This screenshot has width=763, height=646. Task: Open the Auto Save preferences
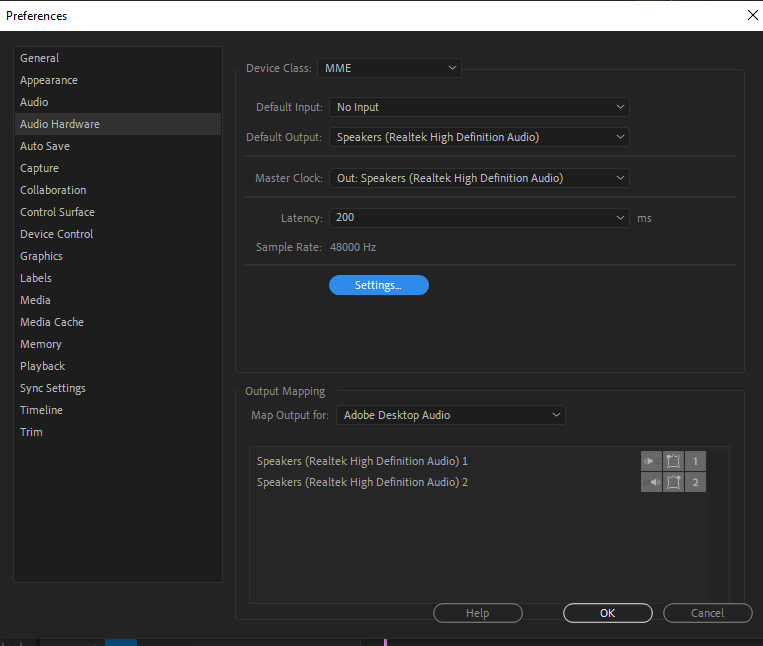(x=118, y=146)
